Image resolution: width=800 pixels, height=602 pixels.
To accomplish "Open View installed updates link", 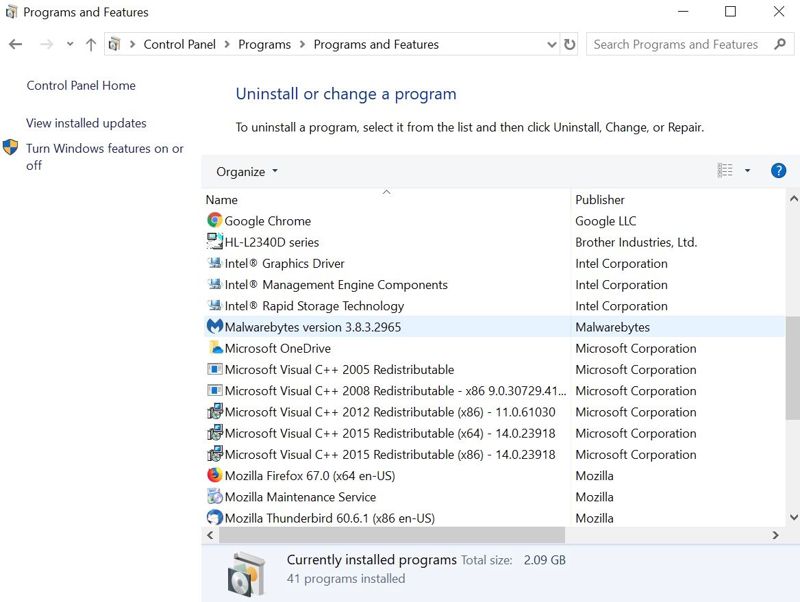I will click(x=86, y=123).
